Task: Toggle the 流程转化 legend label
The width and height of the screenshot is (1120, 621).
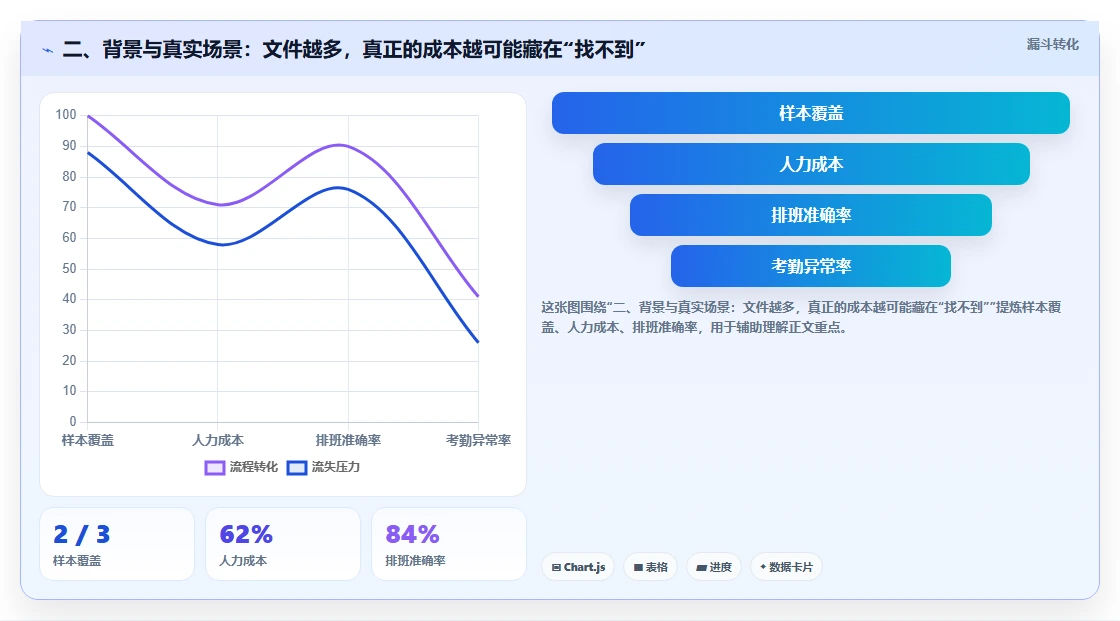Action: pyautogui.click(x=254, y=467)
